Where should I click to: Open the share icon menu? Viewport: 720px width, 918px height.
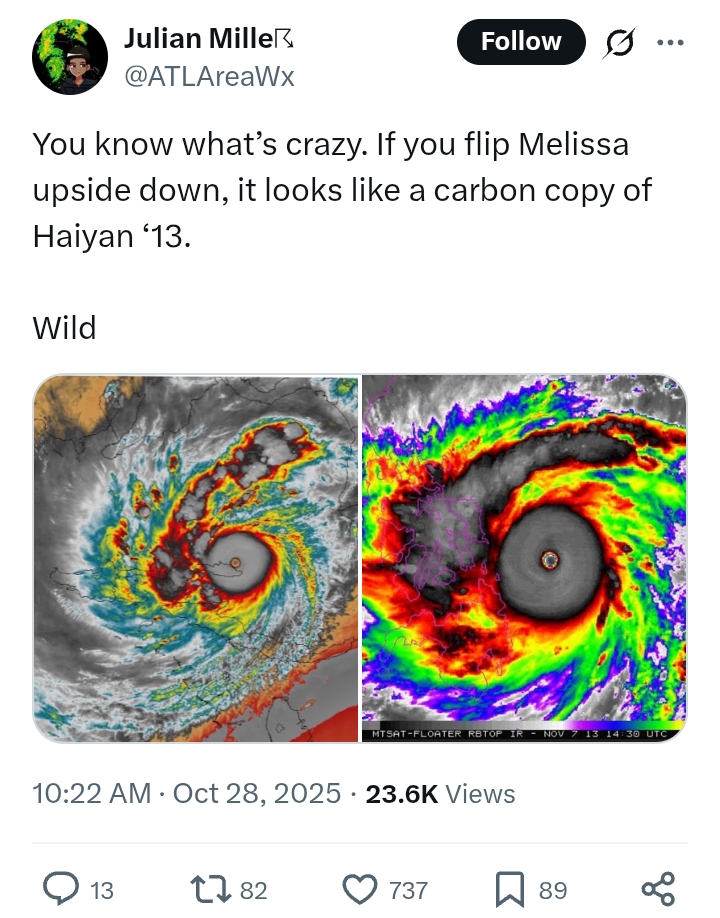657,889
